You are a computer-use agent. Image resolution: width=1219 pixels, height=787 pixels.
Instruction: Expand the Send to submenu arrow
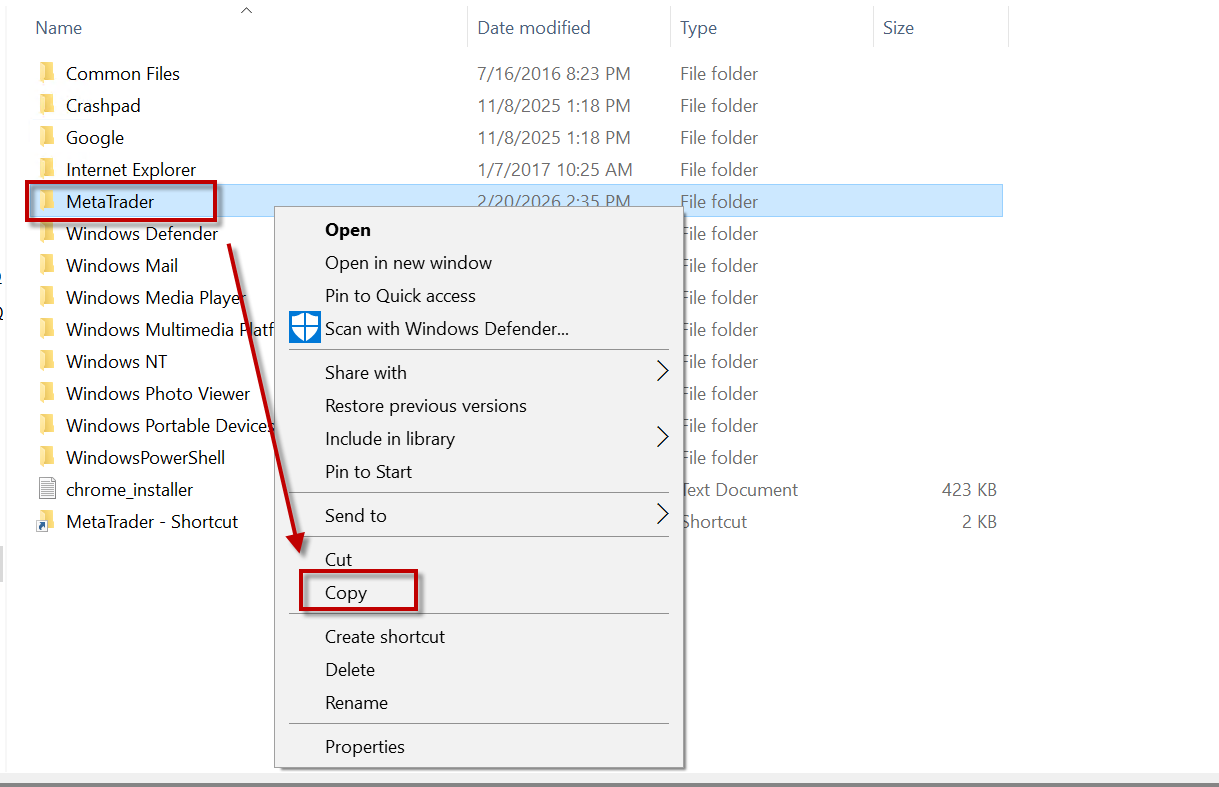point(661,515)
